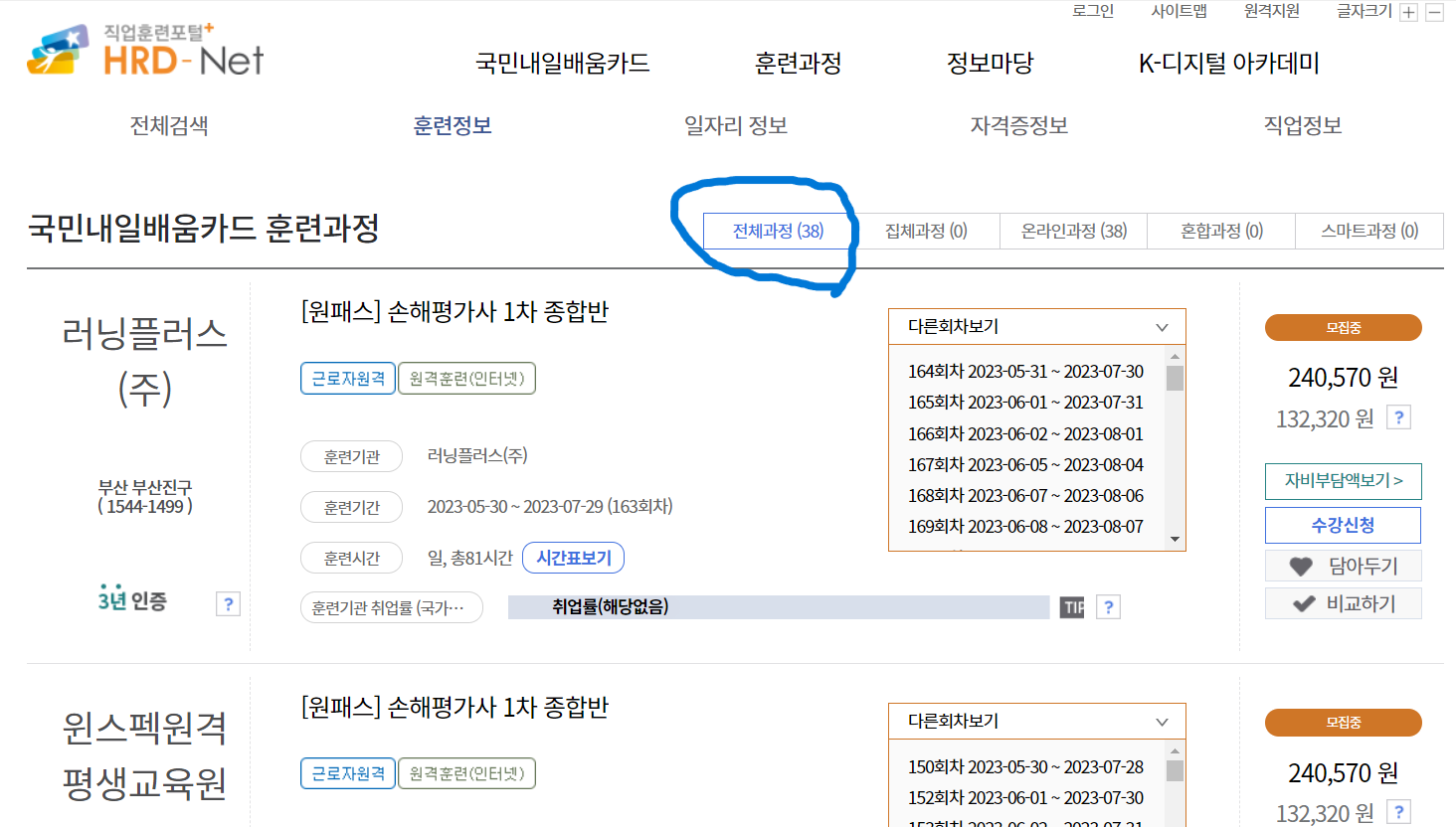Click first session list scrollbar thumb
This screenshot has width=1456, height=827.
1175,379
